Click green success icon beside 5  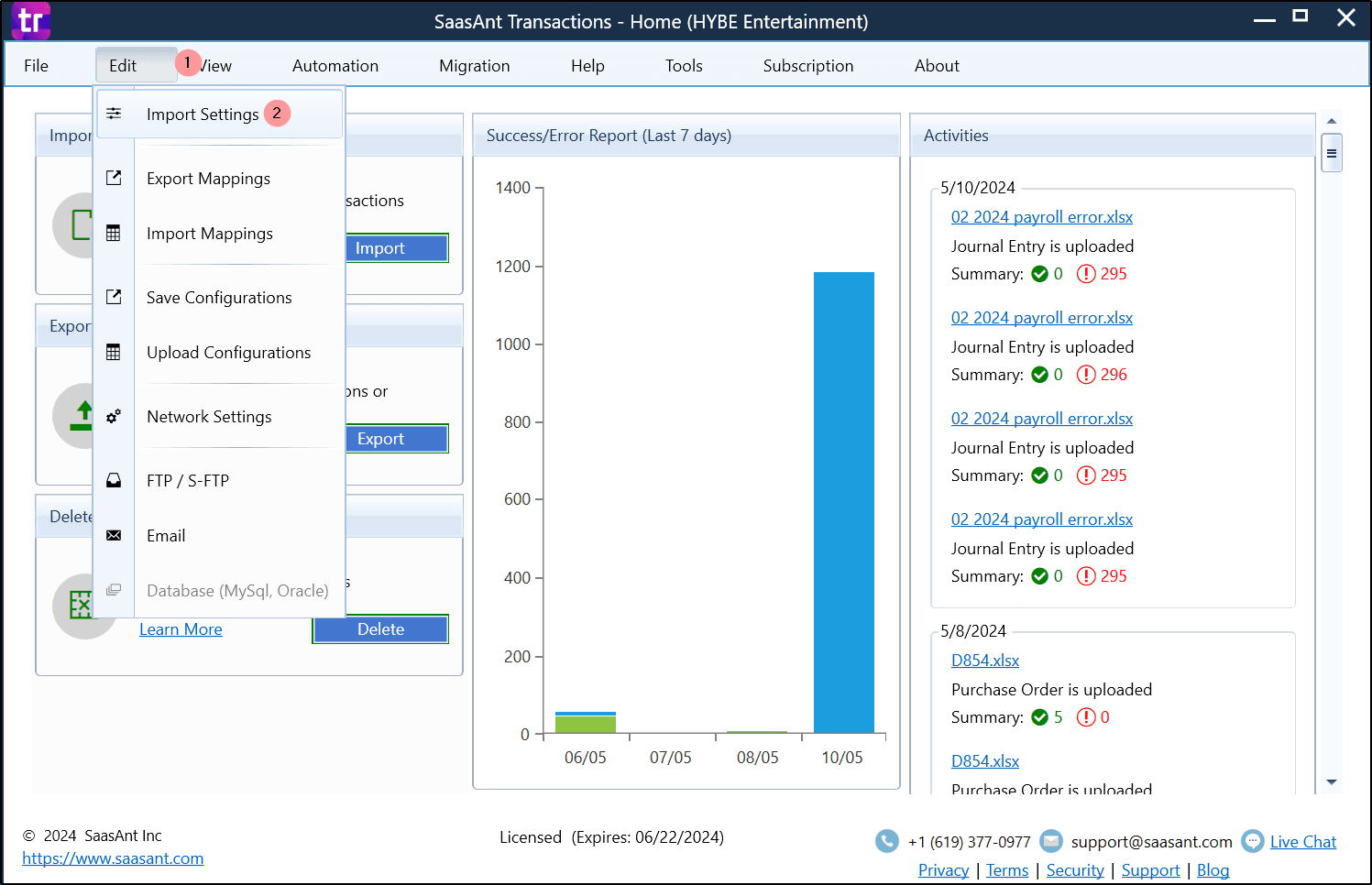click(1040, 716)
